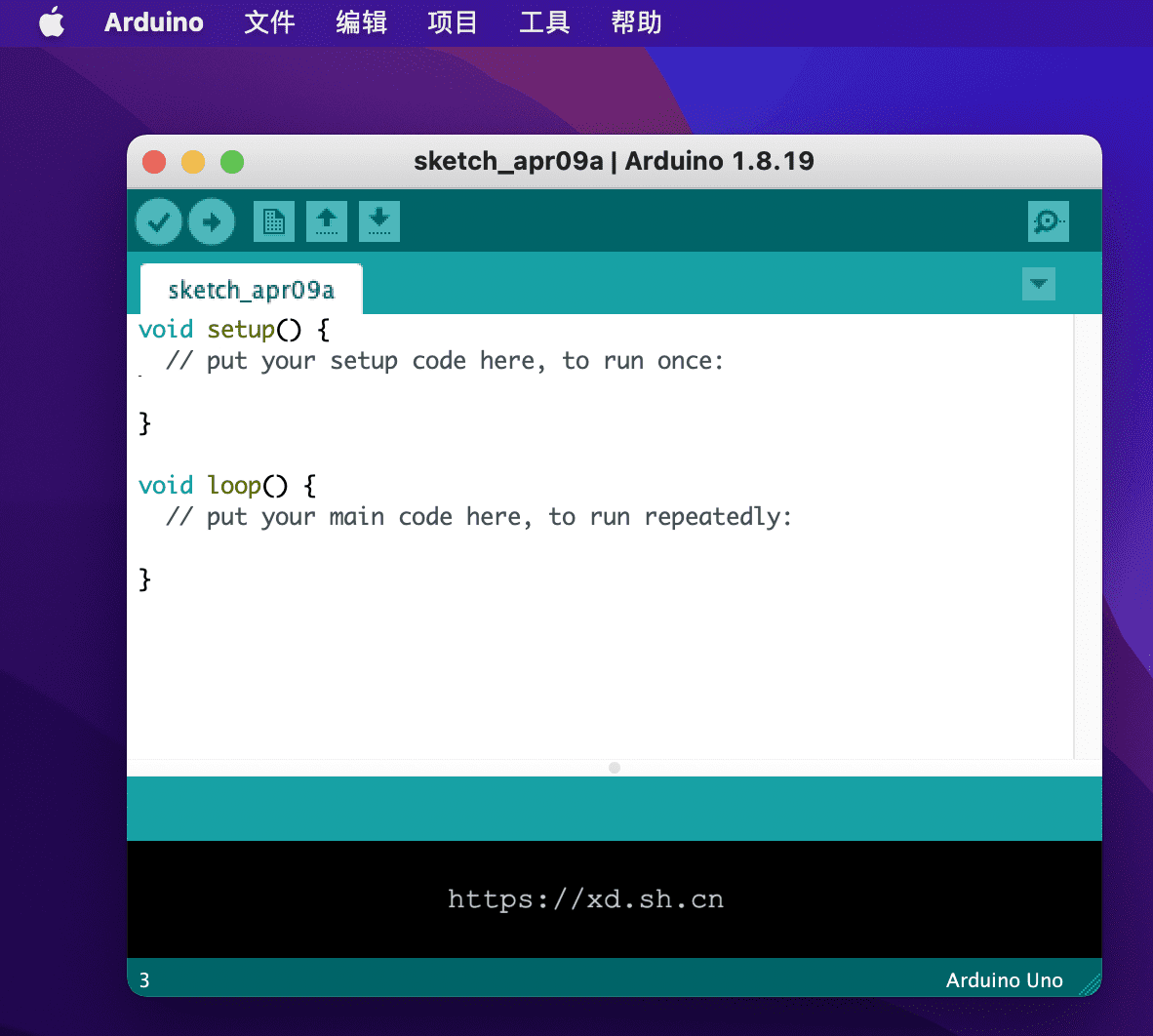Click the closing brace after setup function
The height and width of the screenshot is (1036, 1153).
[x=145, y=423]
